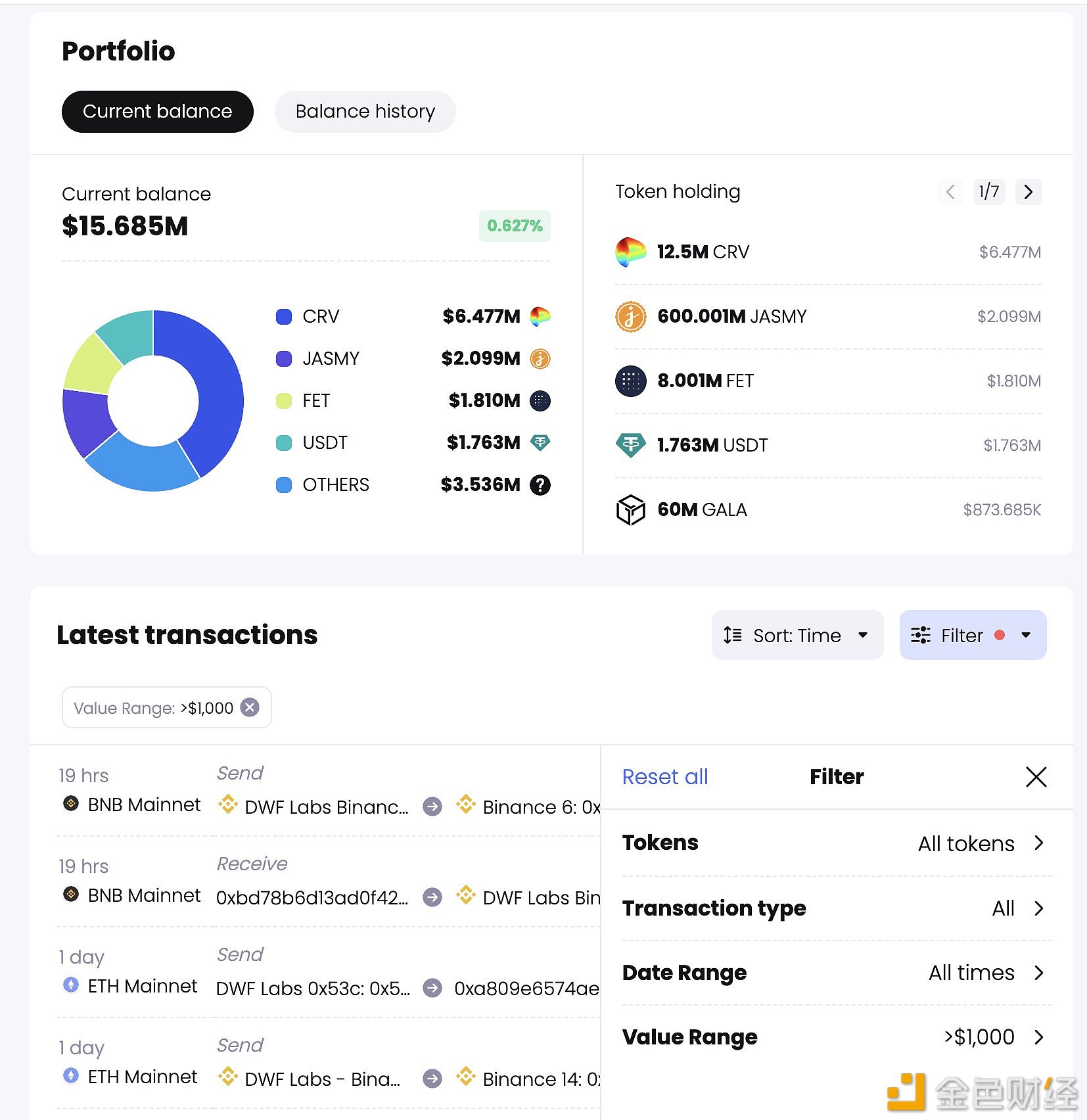Screen dimensions: 1087x1120
Task: Select the 60M GALA holding text
Action: [703, 509]
